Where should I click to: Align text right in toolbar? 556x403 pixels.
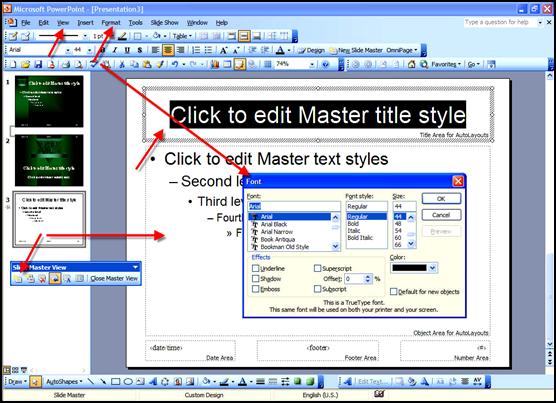[180, 50]
